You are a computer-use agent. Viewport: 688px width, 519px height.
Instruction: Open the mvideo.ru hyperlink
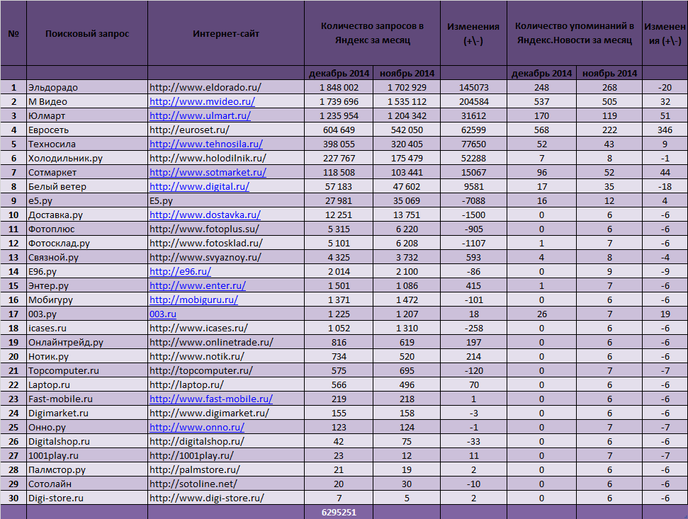(x=202, y=102)
